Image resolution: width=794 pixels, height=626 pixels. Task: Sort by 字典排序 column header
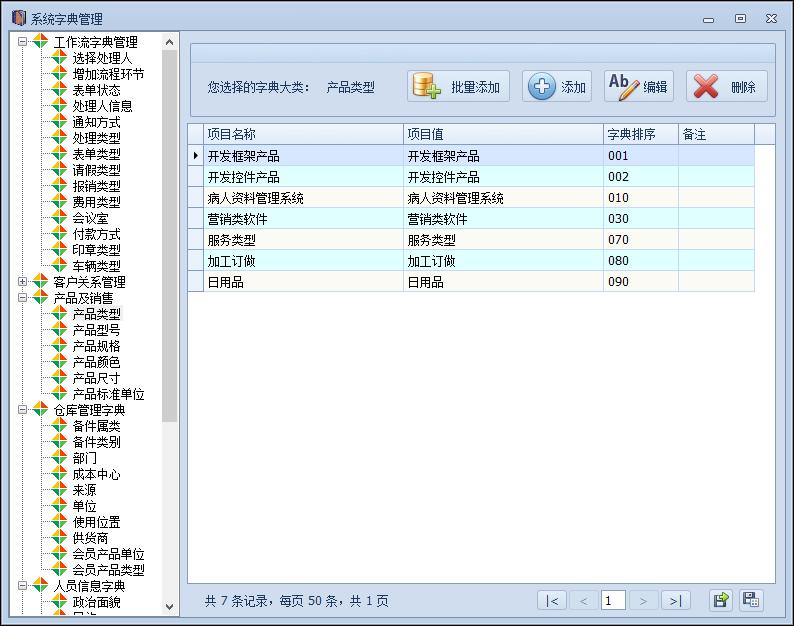coord(641,134)
